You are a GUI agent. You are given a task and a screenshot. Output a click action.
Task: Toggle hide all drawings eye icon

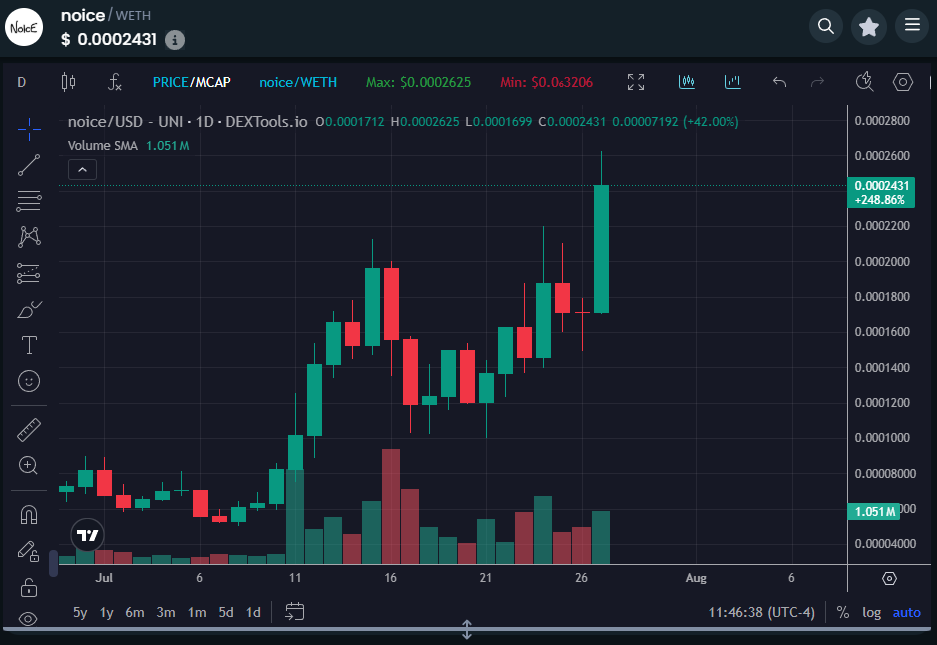tap(29, 619)
